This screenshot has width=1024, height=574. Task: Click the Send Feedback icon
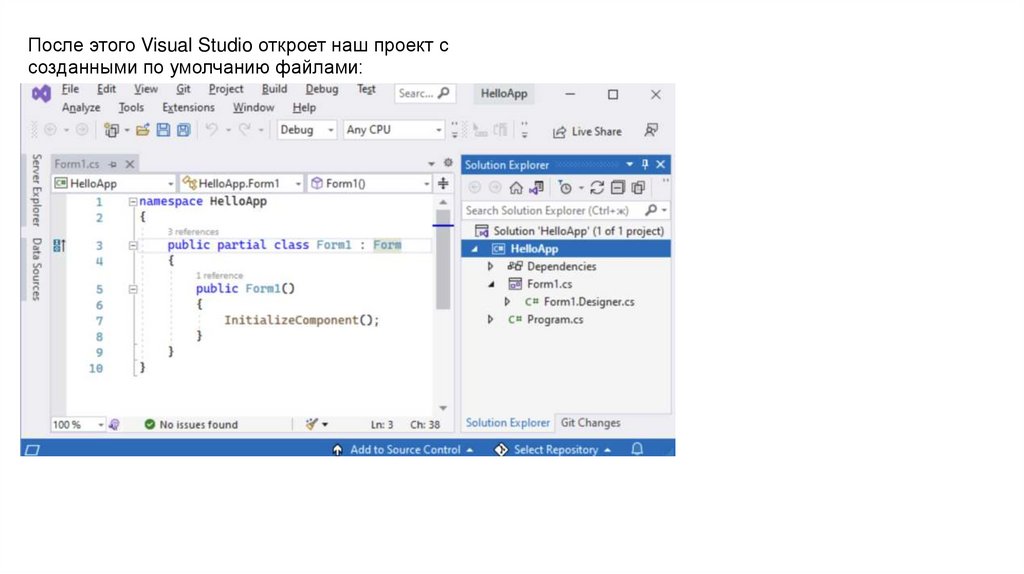pyautogui.click(x=650, y=131)
